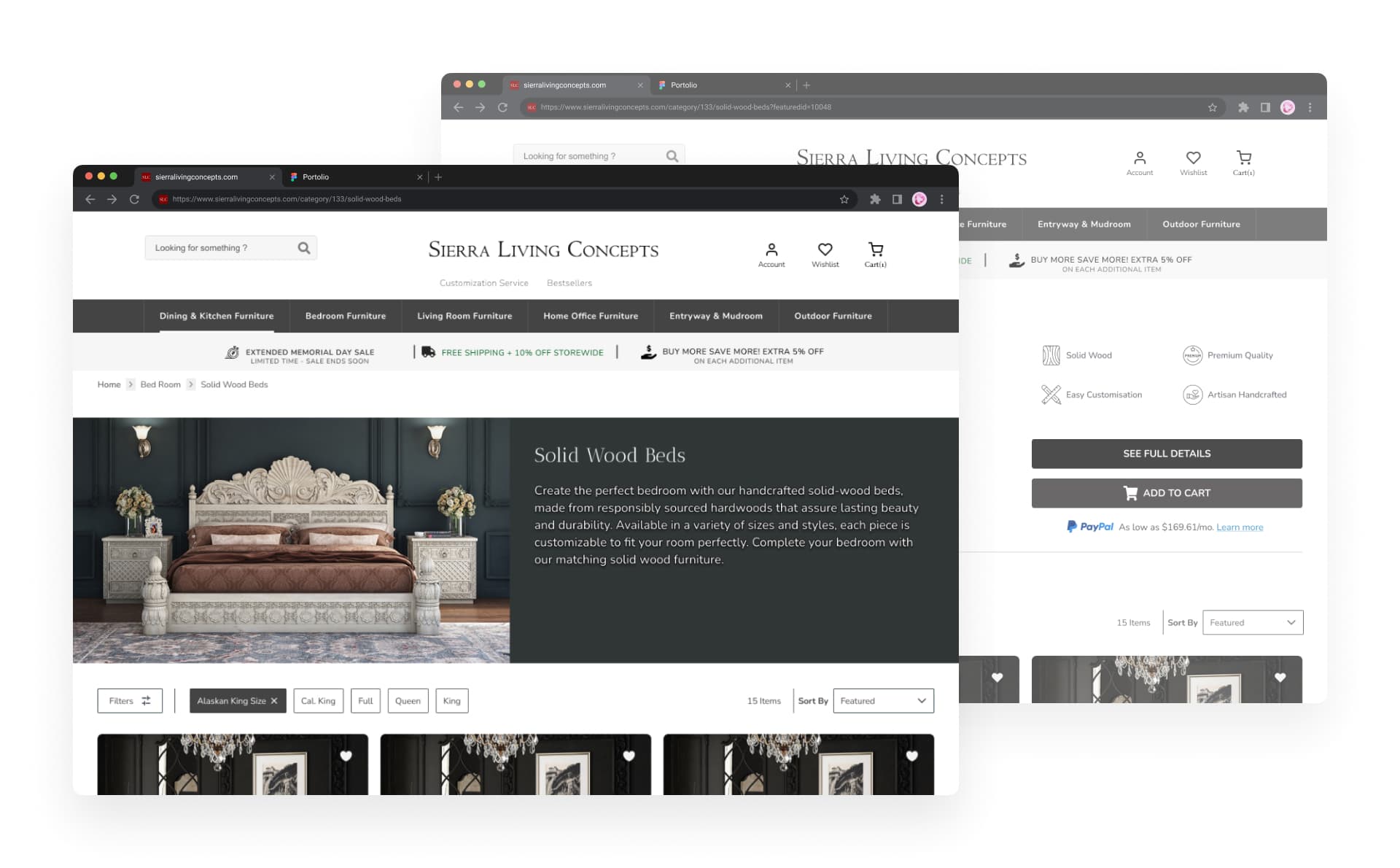This screenshot has width=1400, height=868.
Task: Click the search magnifier in front window
Action: [x=304, y=248]
